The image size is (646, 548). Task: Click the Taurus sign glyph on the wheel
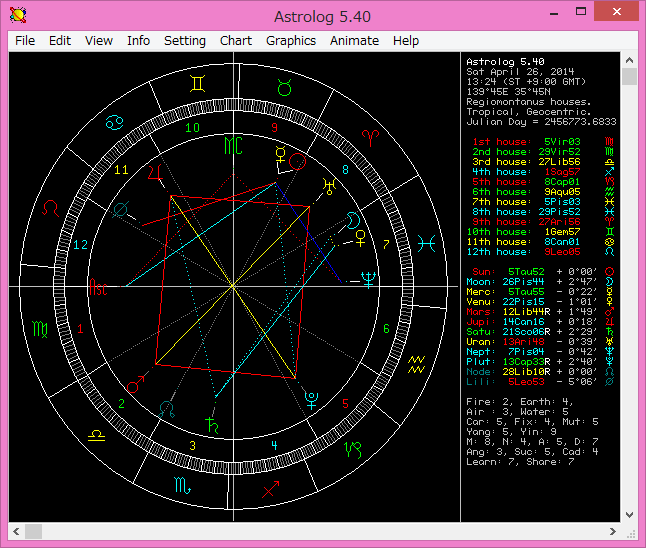284,87
